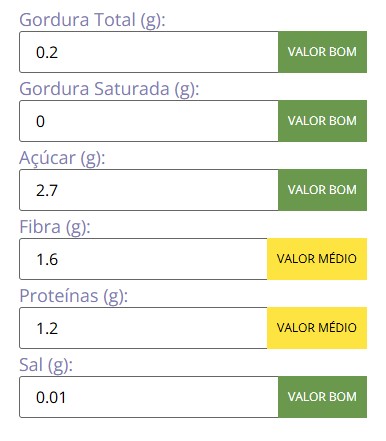
Task: Click the Fibra (g) label
Action: click(x=55, y=227)
